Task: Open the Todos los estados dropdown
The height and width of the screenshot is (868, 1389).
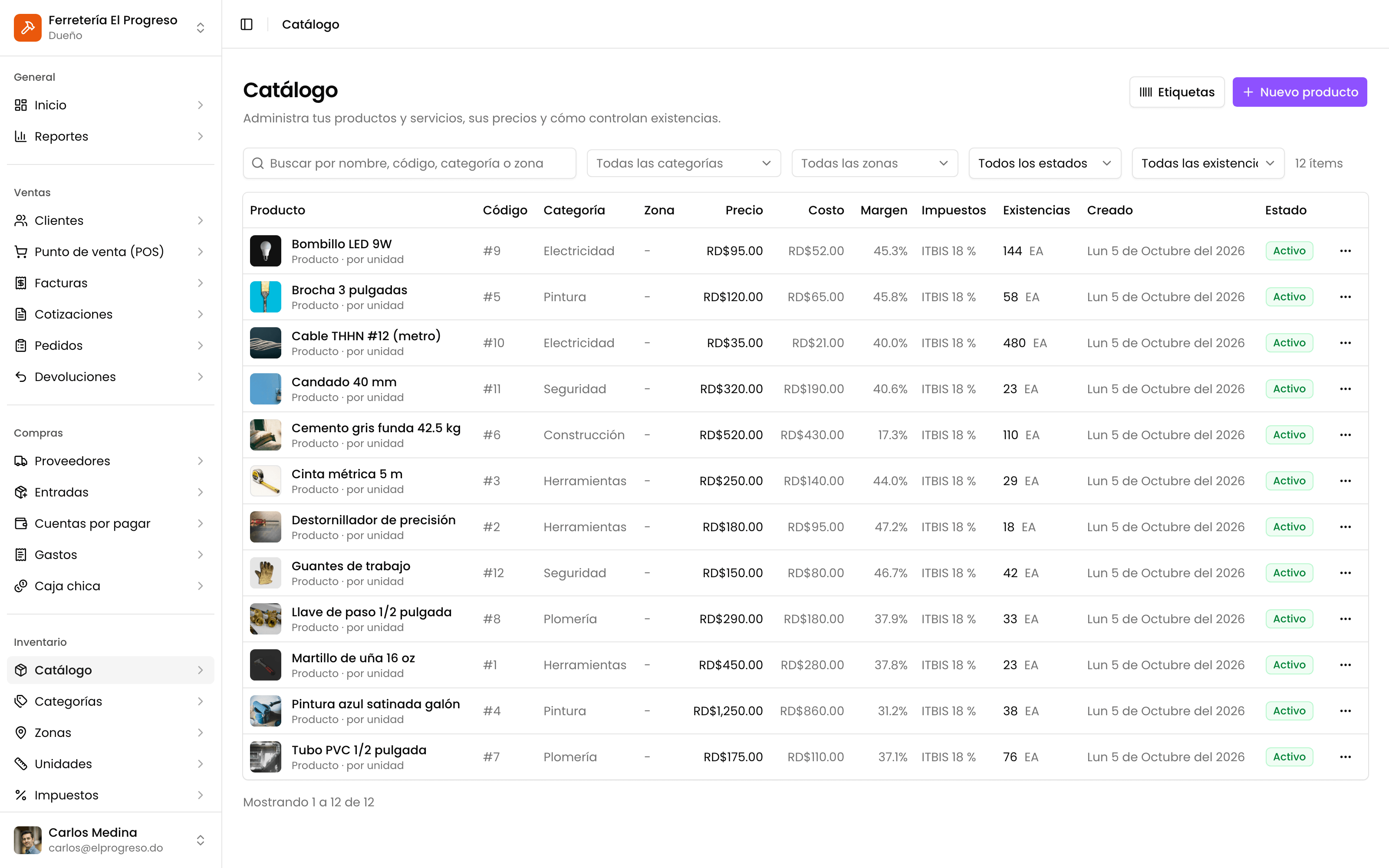Action: pos(1045,163)
